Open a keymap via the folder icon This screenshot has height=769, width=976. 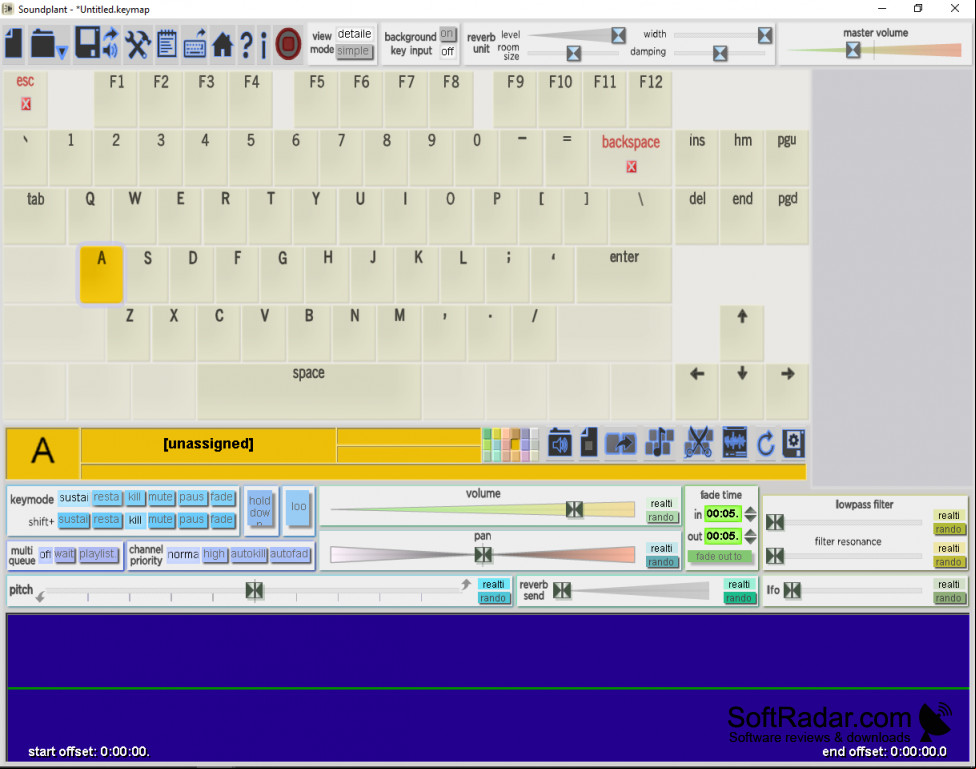click(x=42, y=44)
